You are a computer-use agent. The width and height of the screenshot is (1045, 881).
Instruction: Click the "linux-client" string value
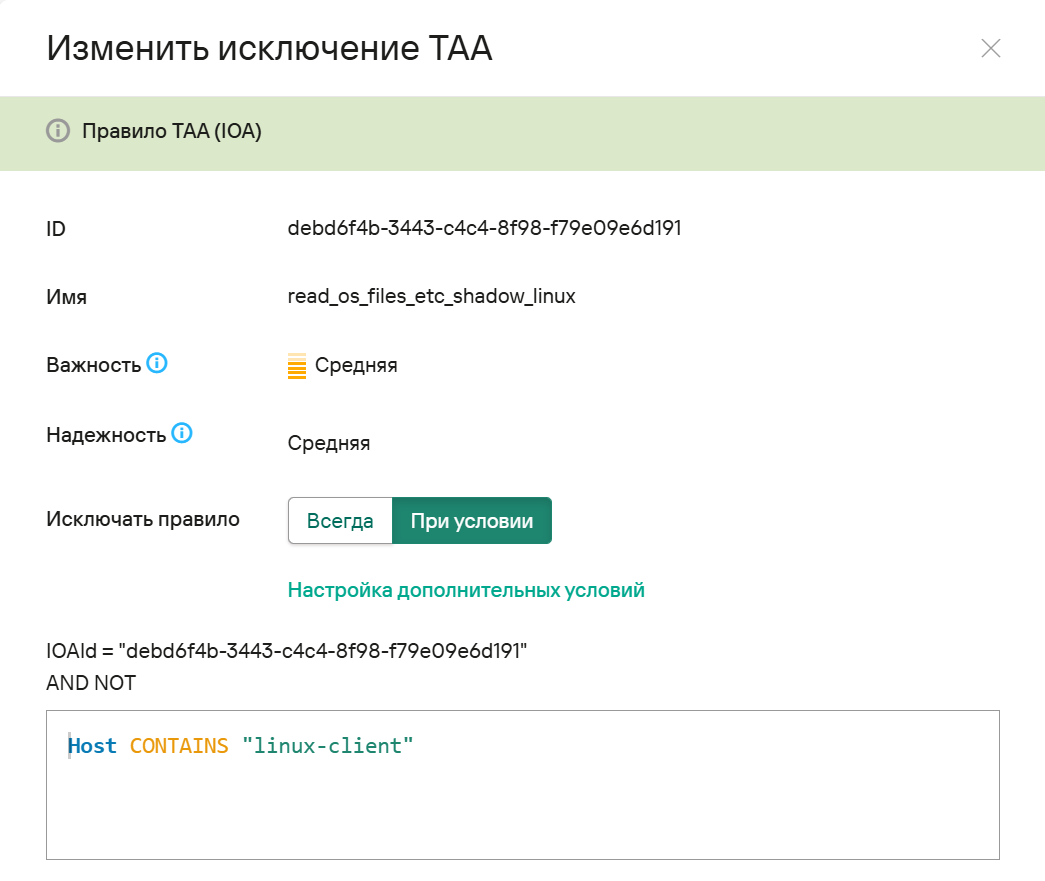coord(327,746)
